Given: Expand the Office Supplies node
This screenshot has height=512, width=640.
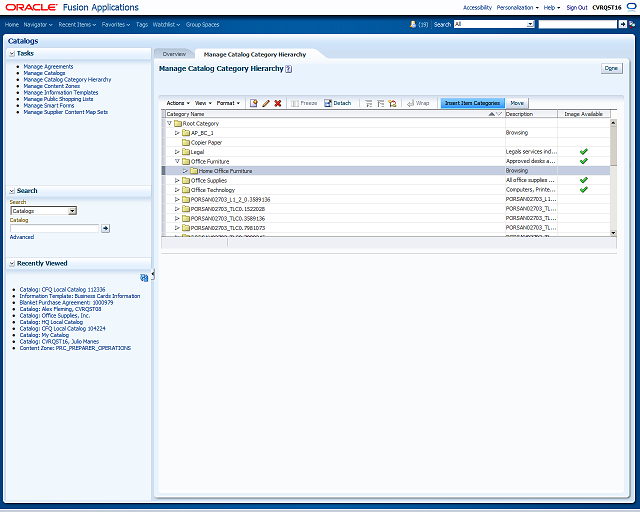Looking at the screenshot, I should (x=177, y=180).
